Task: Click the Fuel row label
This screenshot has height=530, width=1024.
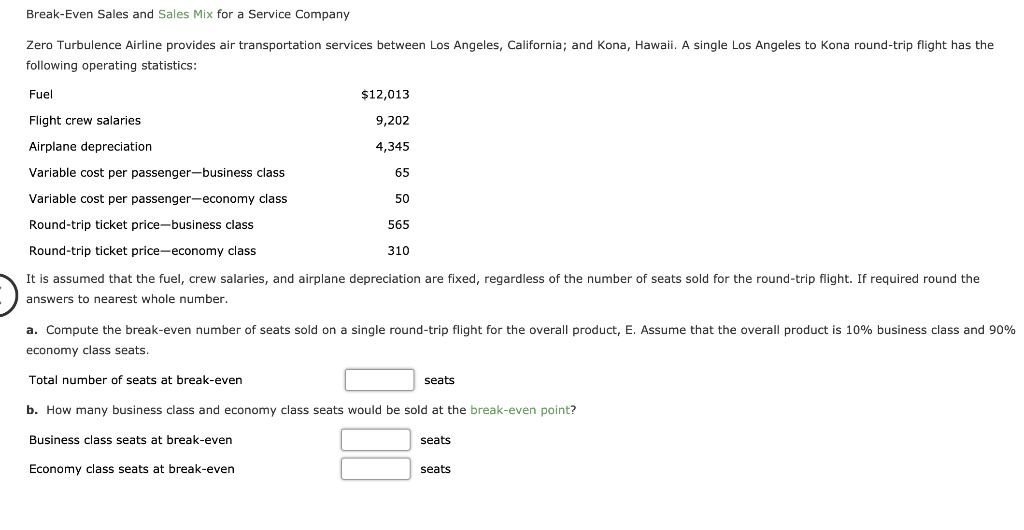Action: [x=40, y=95]
